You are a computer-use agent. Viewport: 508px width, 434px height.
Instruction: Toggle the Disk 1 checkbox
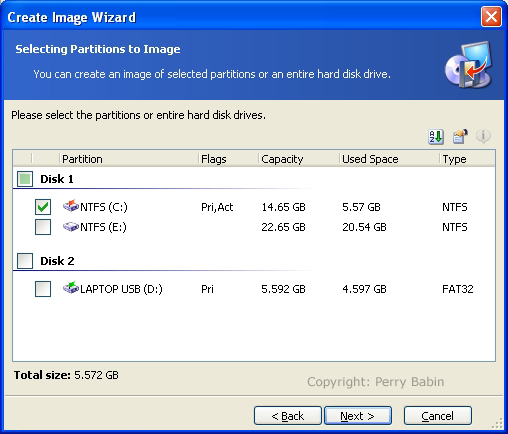[x=25, y=179]
